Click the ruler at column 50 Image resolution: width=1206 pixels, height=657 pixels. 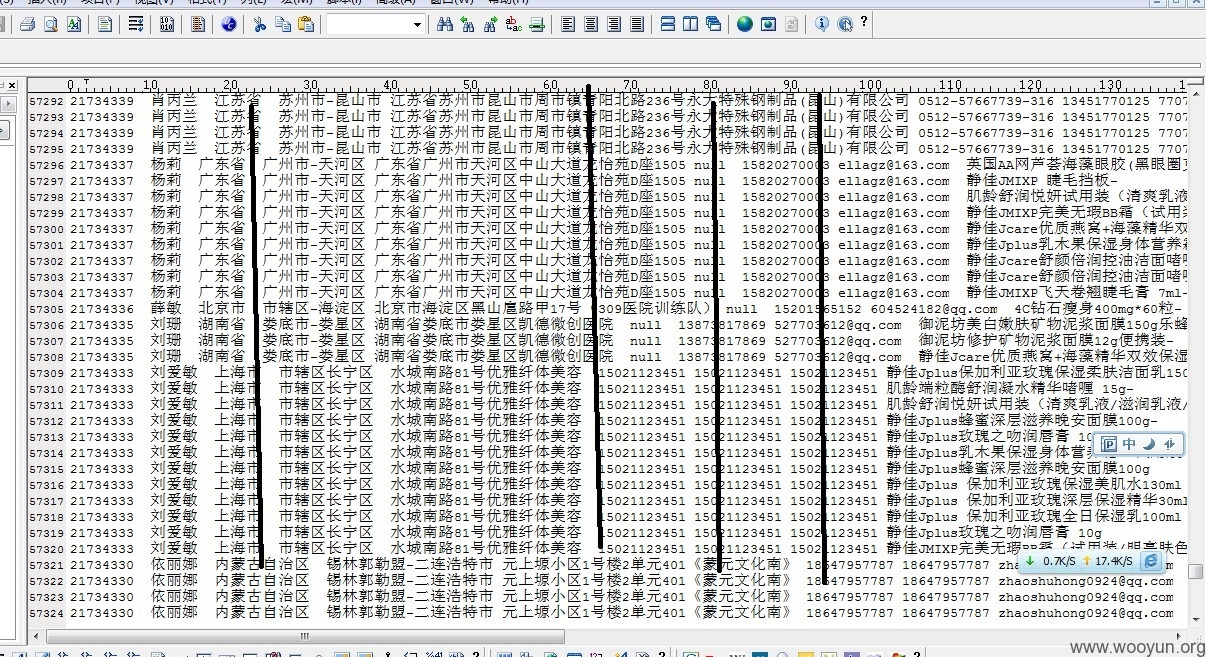tap(471, 86)
